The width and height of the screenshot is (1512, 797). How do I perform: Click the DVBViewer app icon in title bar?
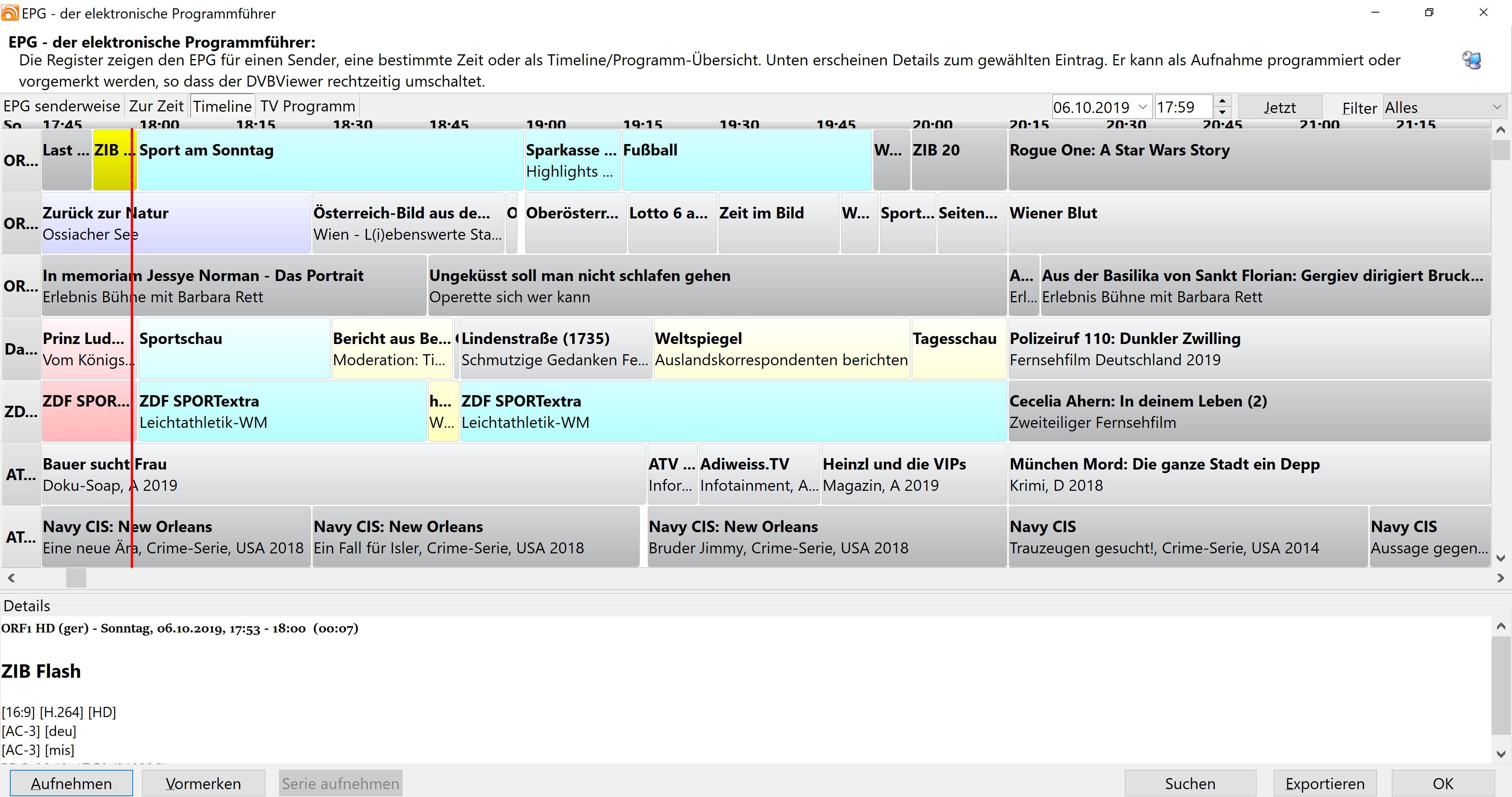10,13
